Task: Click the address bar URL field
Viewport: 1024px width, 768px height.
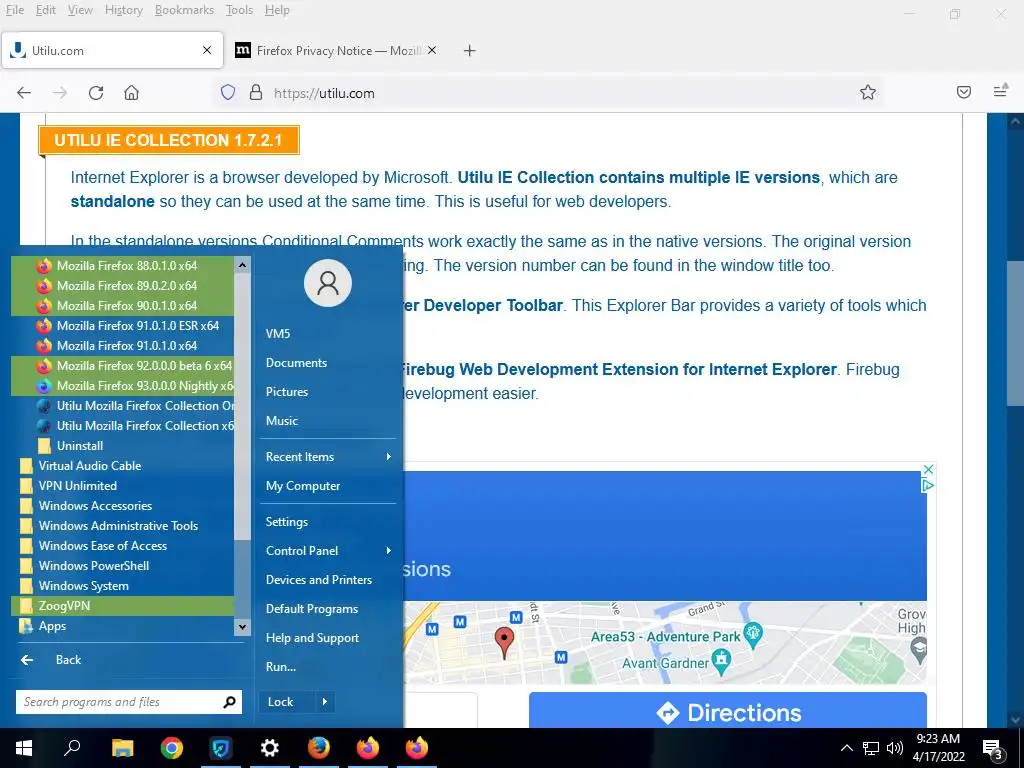Action: pos(549,93)
